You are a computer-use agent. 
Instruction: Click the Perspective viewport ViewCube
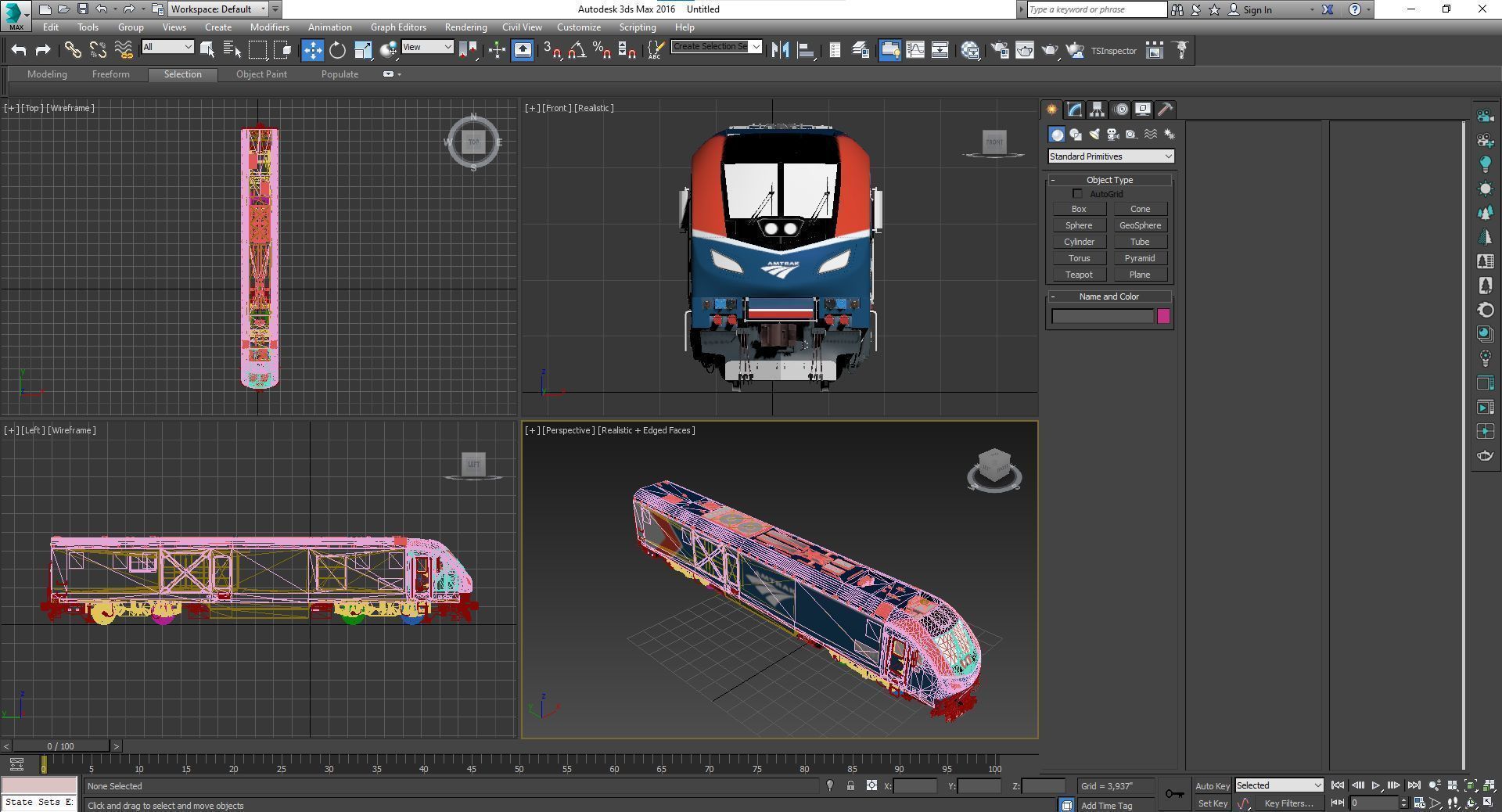pos(994,469)
